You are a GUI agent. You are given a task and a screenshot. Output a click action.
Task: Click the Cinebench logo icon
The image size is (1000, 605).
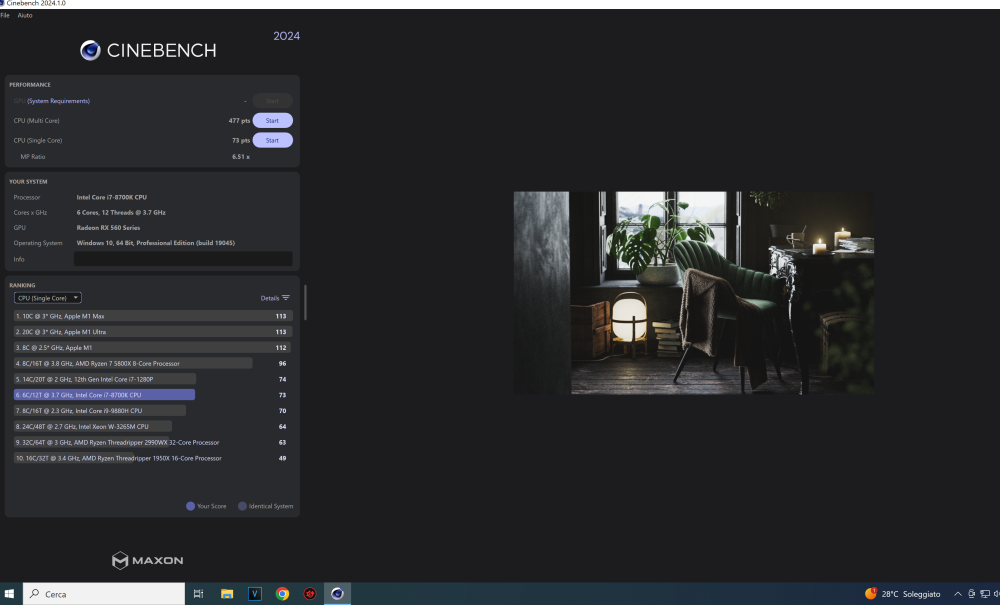click(90, 50)
